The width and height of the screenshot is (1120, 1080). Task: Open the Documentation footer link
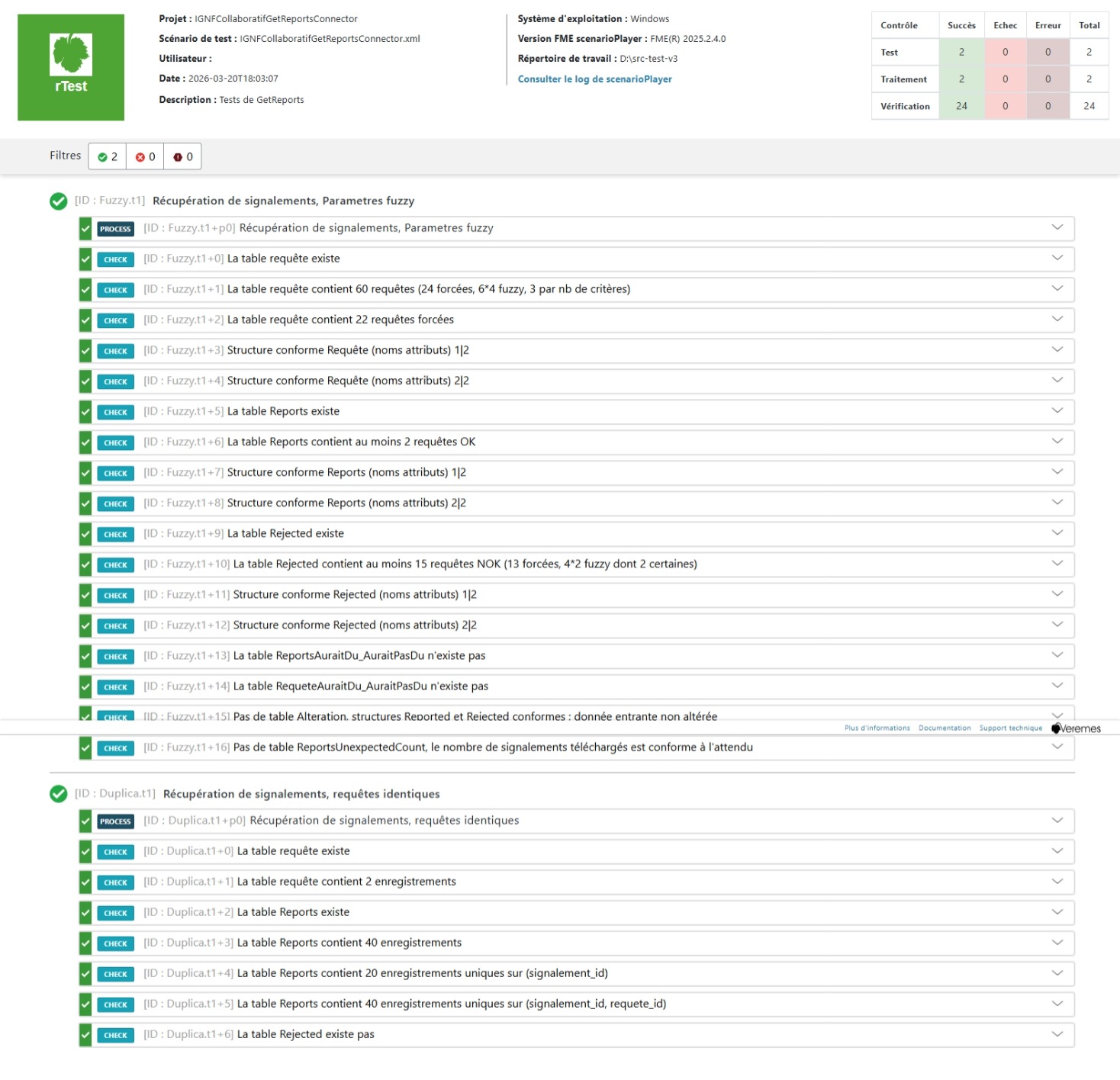point(945,728)
